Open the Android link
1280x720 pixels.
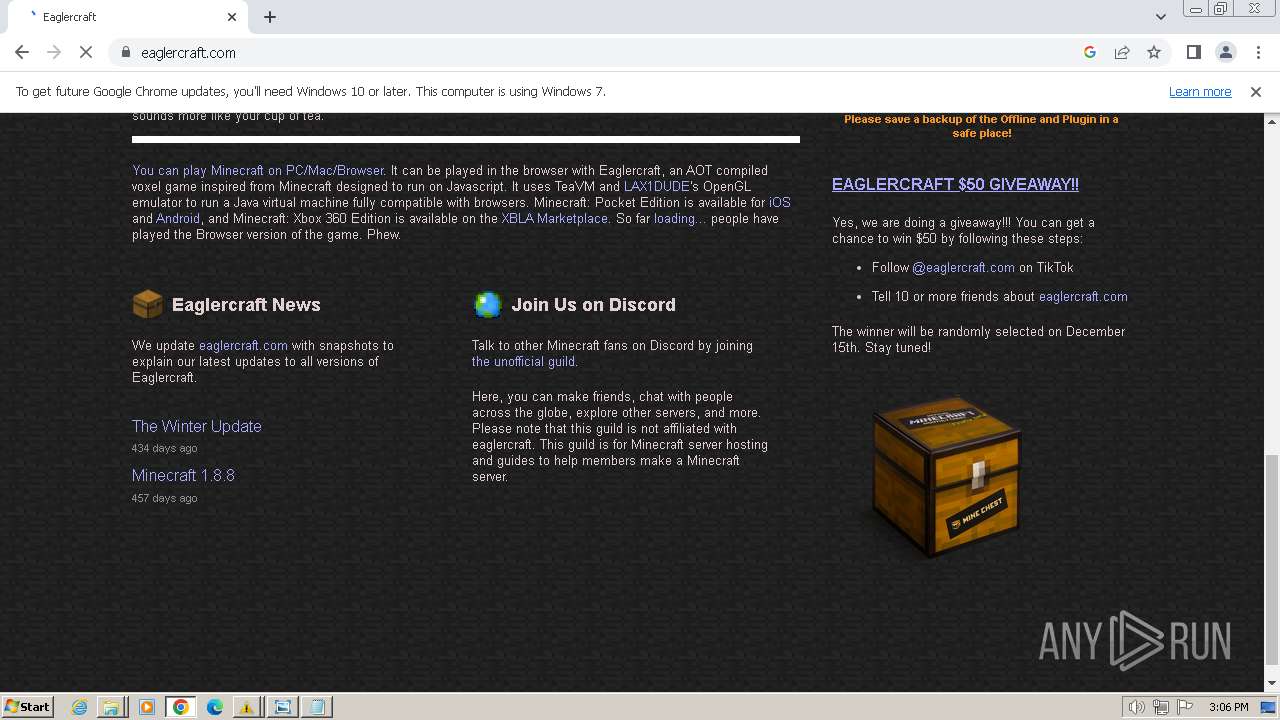[x=178, y=218]
